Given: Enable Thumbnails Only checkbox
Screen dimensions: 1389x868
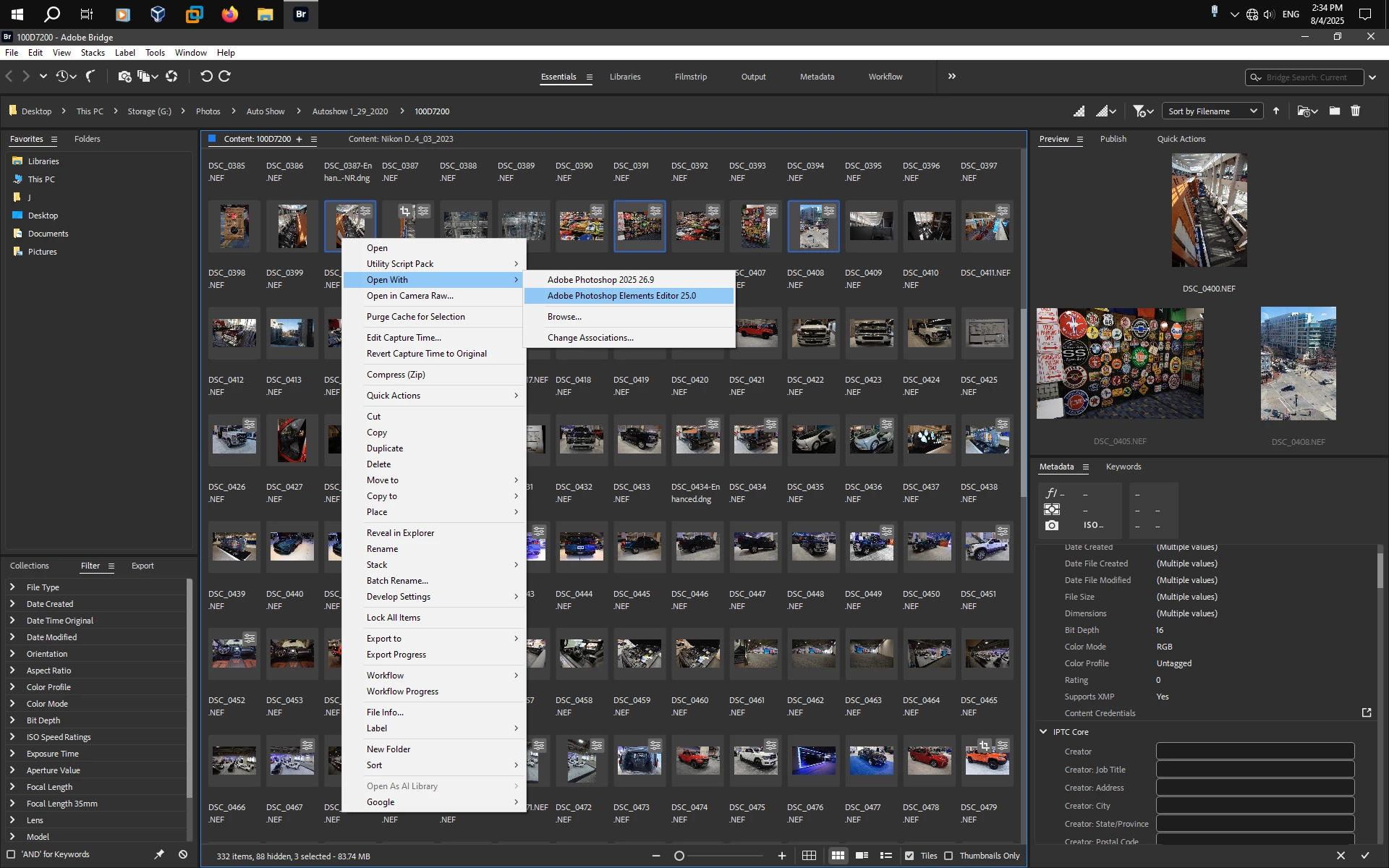Looking at the screenshot, I should coord(948,856).
